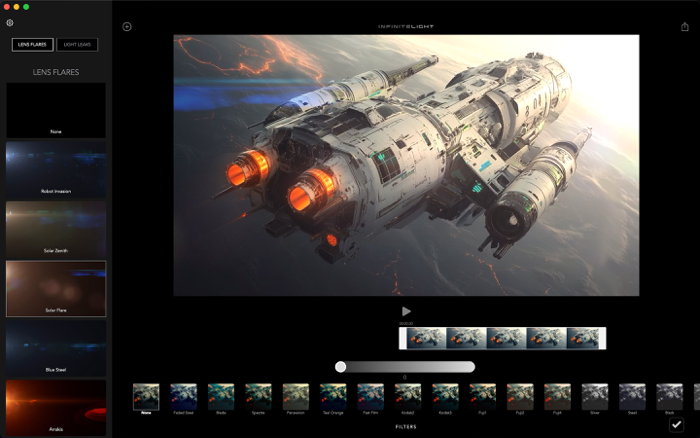Viewport: 700px width, 438px height.
Task: Apply the Fuji2 filter
Action: [520, 396]
